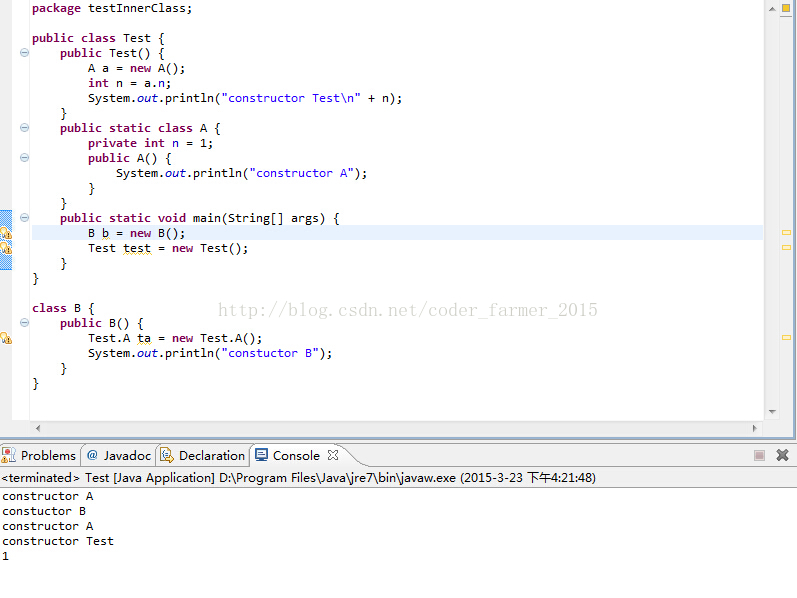Switch to the Javadoc tab
Screen dimensions: 797x598
click(x=119, y=455)
